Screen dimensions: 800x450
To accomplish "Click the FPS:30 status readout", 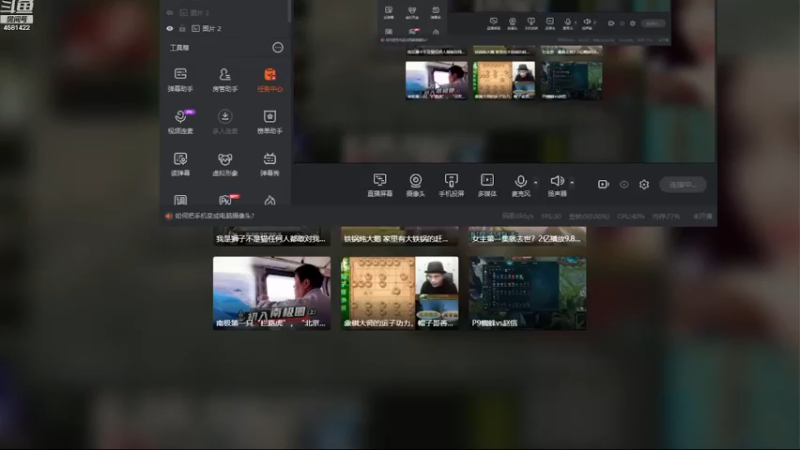I will [551, 216].
